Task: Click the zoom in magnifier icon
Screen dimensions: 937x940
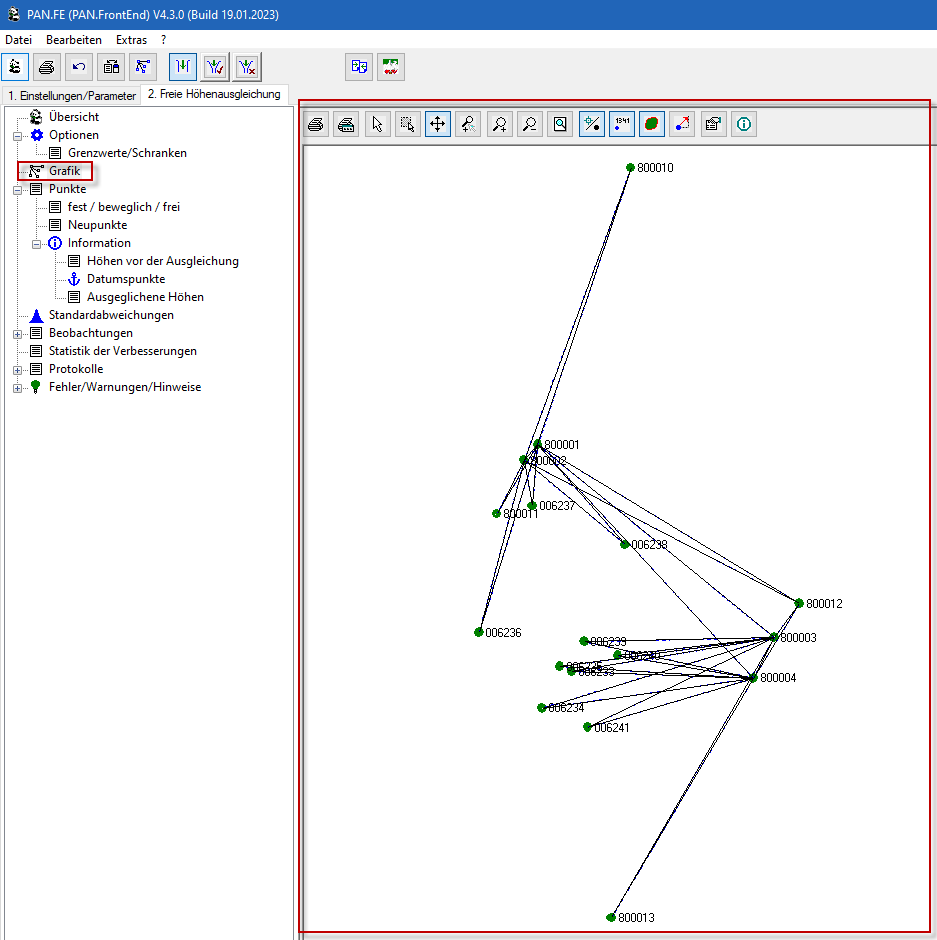Action: point(499,124)
